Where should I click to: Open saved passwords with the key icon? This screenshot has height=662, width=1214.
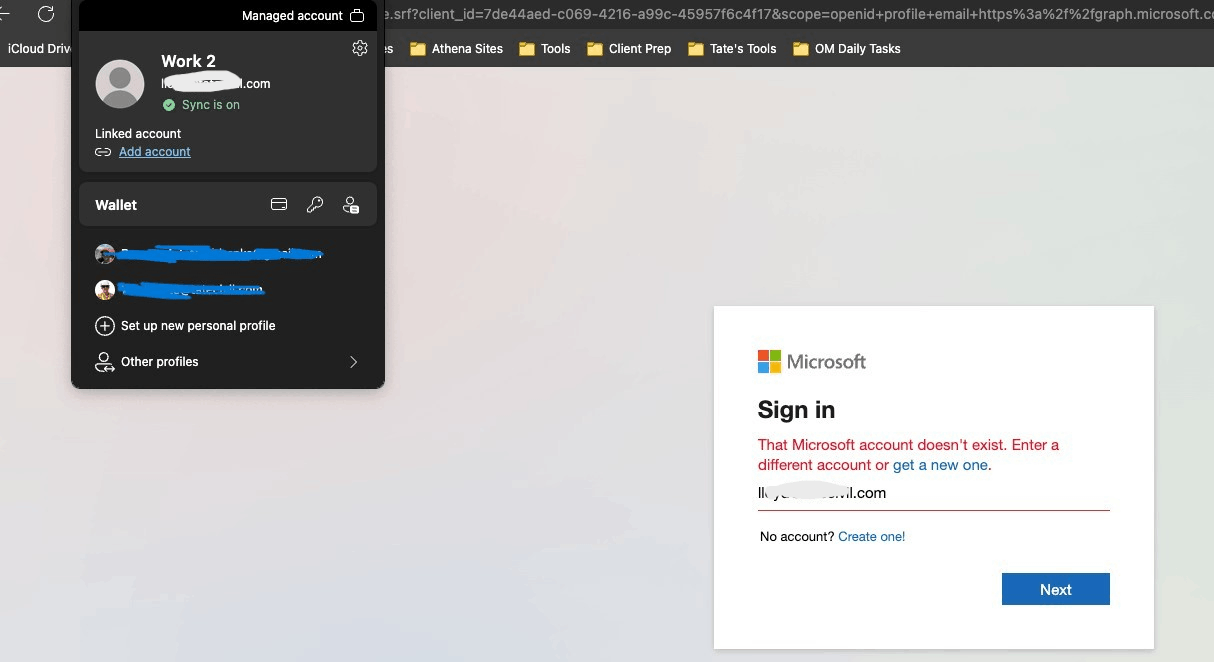(x=315, y=204)
